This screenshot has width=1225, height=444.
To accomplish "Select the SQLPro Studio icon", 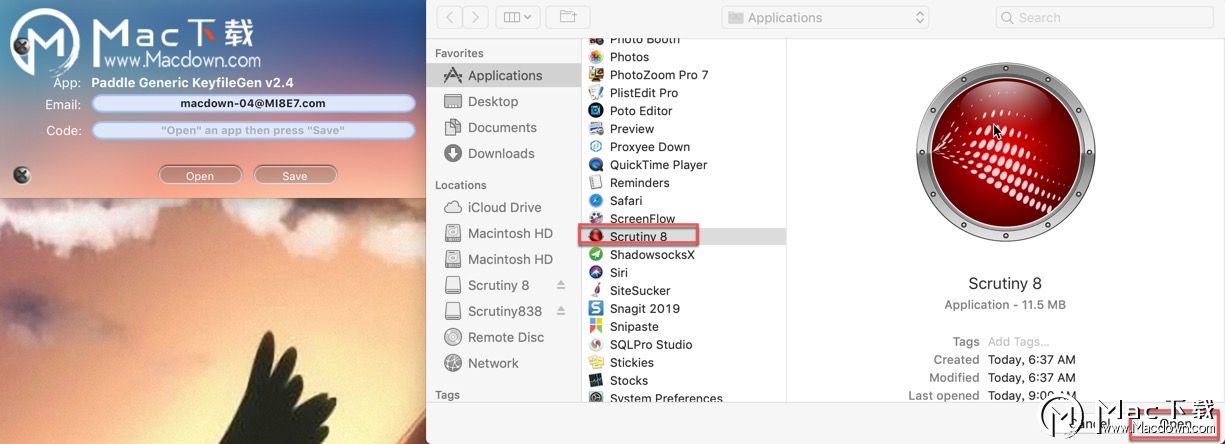I will point(596,345).
